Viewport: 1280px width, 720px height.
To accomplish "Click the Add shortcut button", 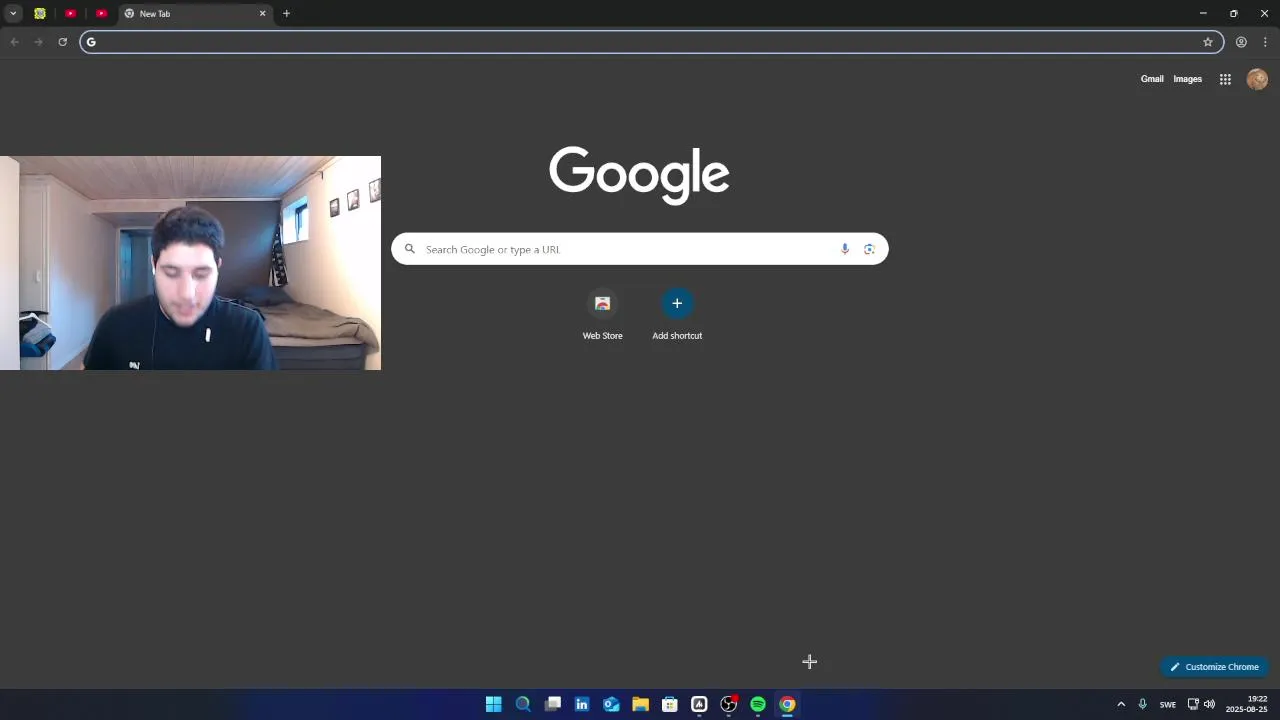I will 677,314.
